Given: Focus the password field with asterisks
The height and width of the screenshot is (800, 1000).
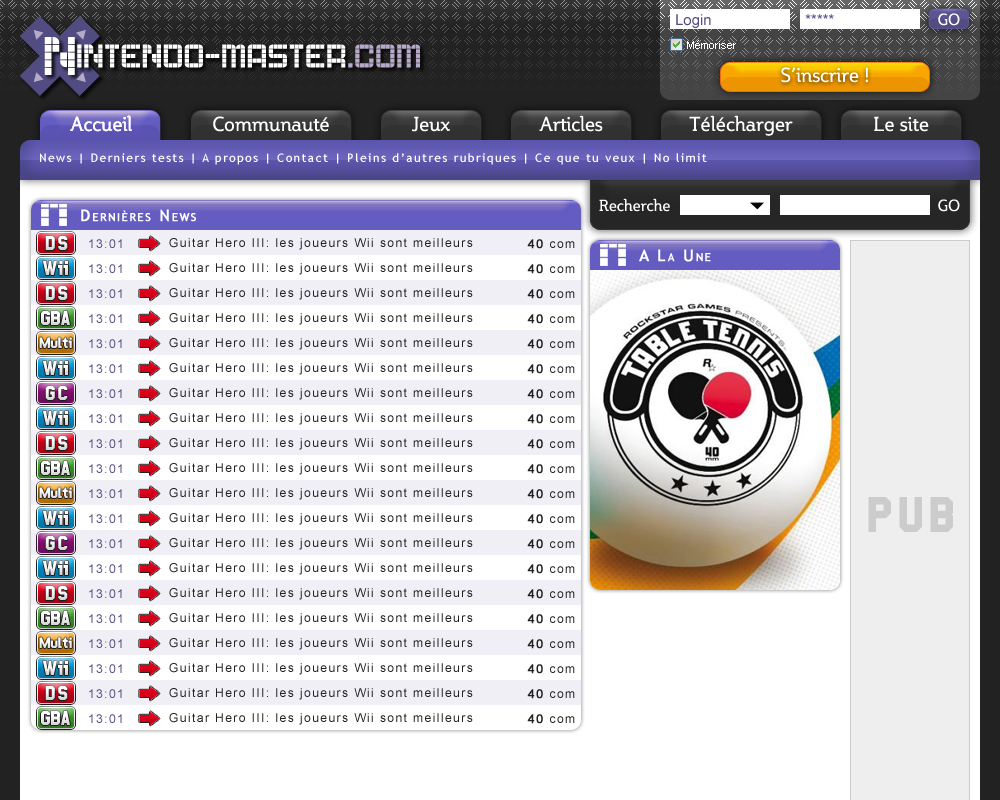Looking at the screenshot, I should (860, 19).
